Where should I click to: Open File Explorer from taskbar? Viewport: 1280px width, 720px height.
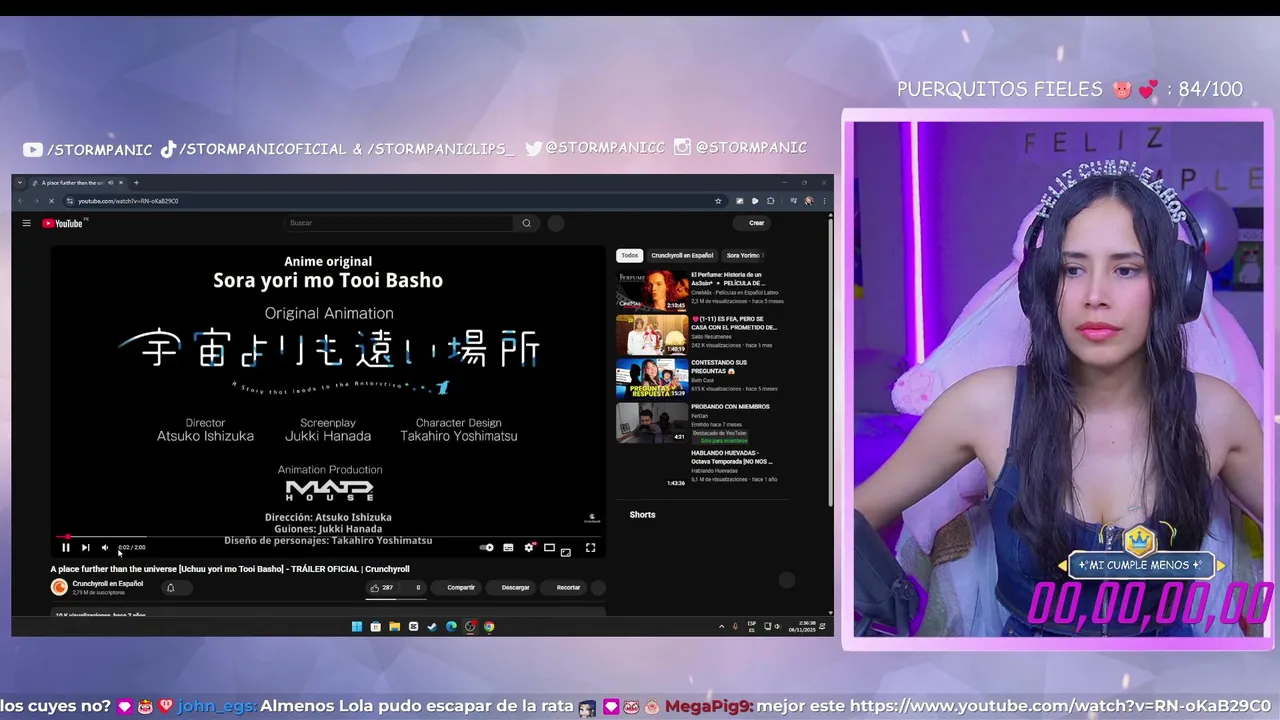[394, 627]
